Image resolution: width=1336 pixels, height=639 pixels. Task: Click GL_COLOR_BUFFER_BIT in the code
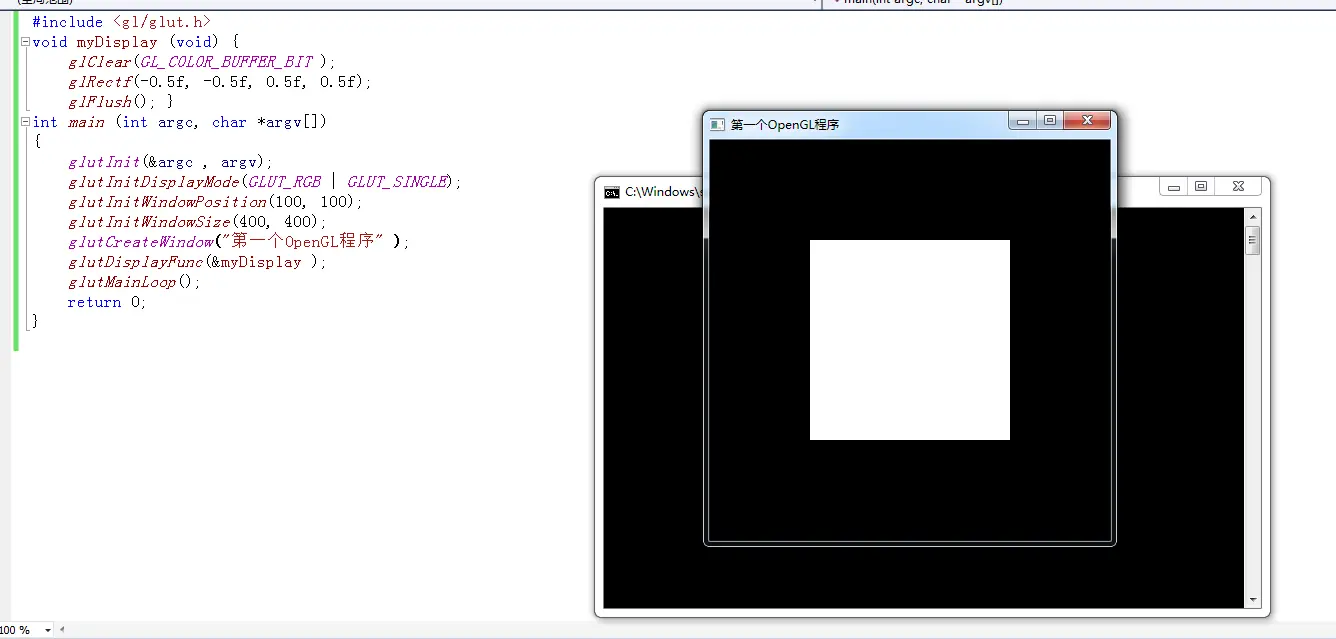226,62
